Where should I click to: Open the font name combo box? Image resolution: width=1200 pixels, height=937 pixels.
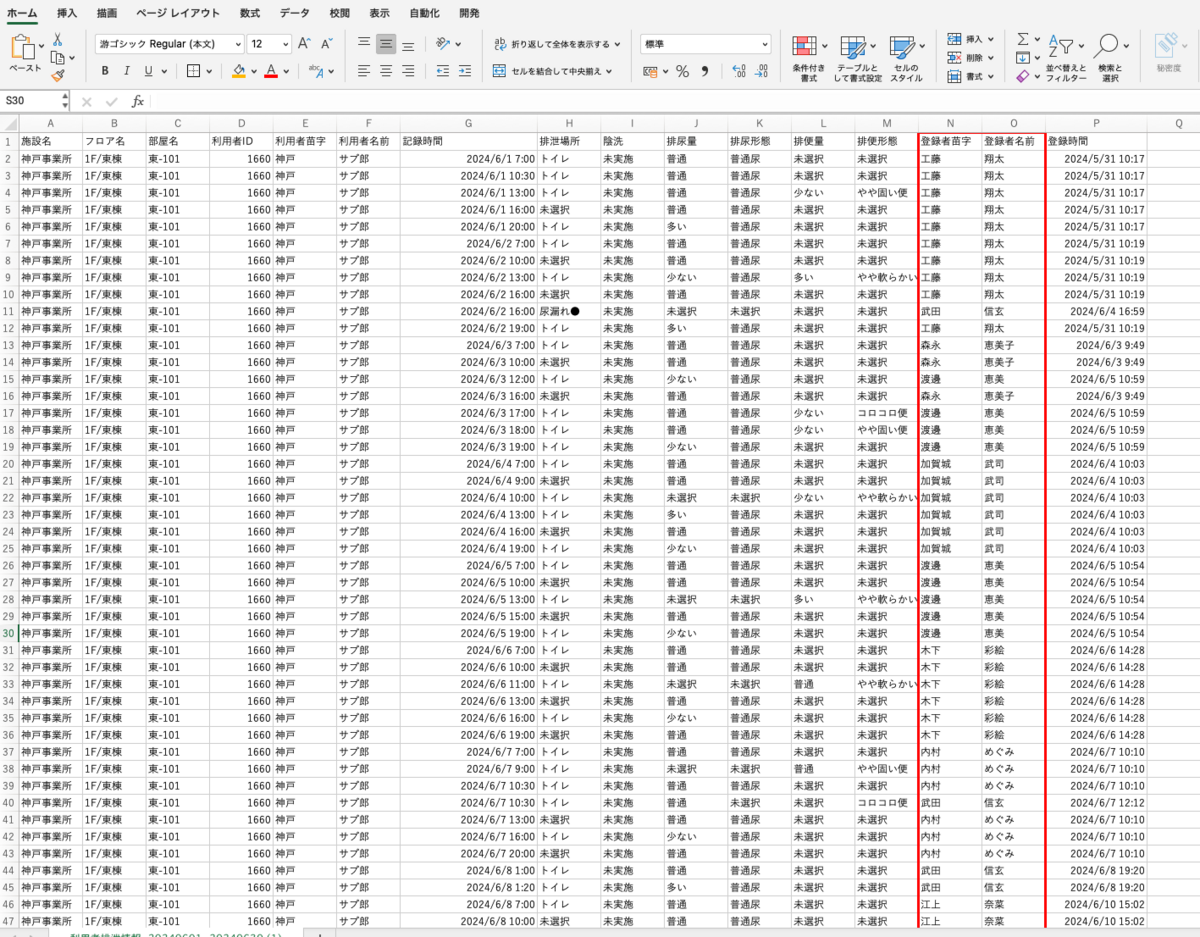click(169, 44)
